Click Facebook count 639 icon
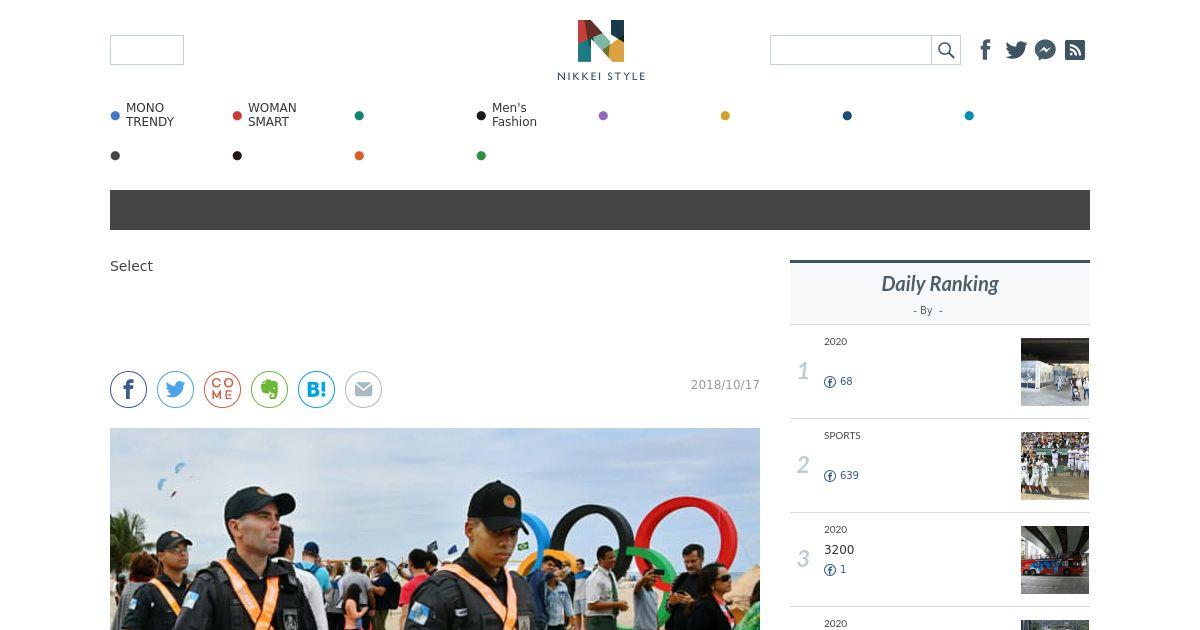The width and height of the screenshot is (1200, 630). 830,476
